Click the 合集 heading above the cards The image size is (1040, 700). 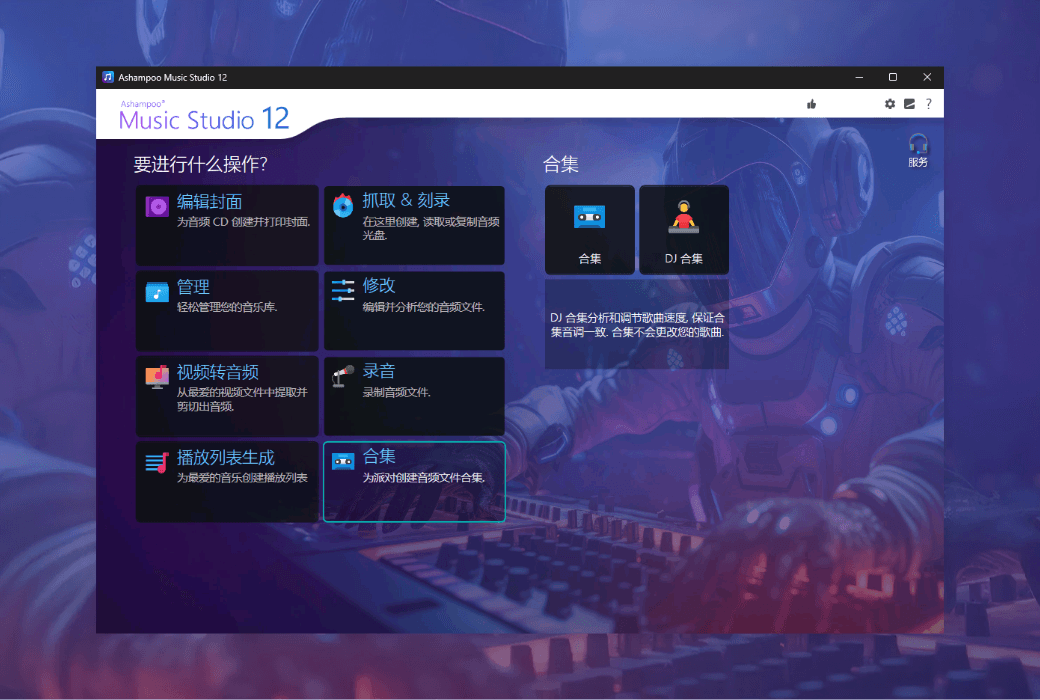(560, 164)
